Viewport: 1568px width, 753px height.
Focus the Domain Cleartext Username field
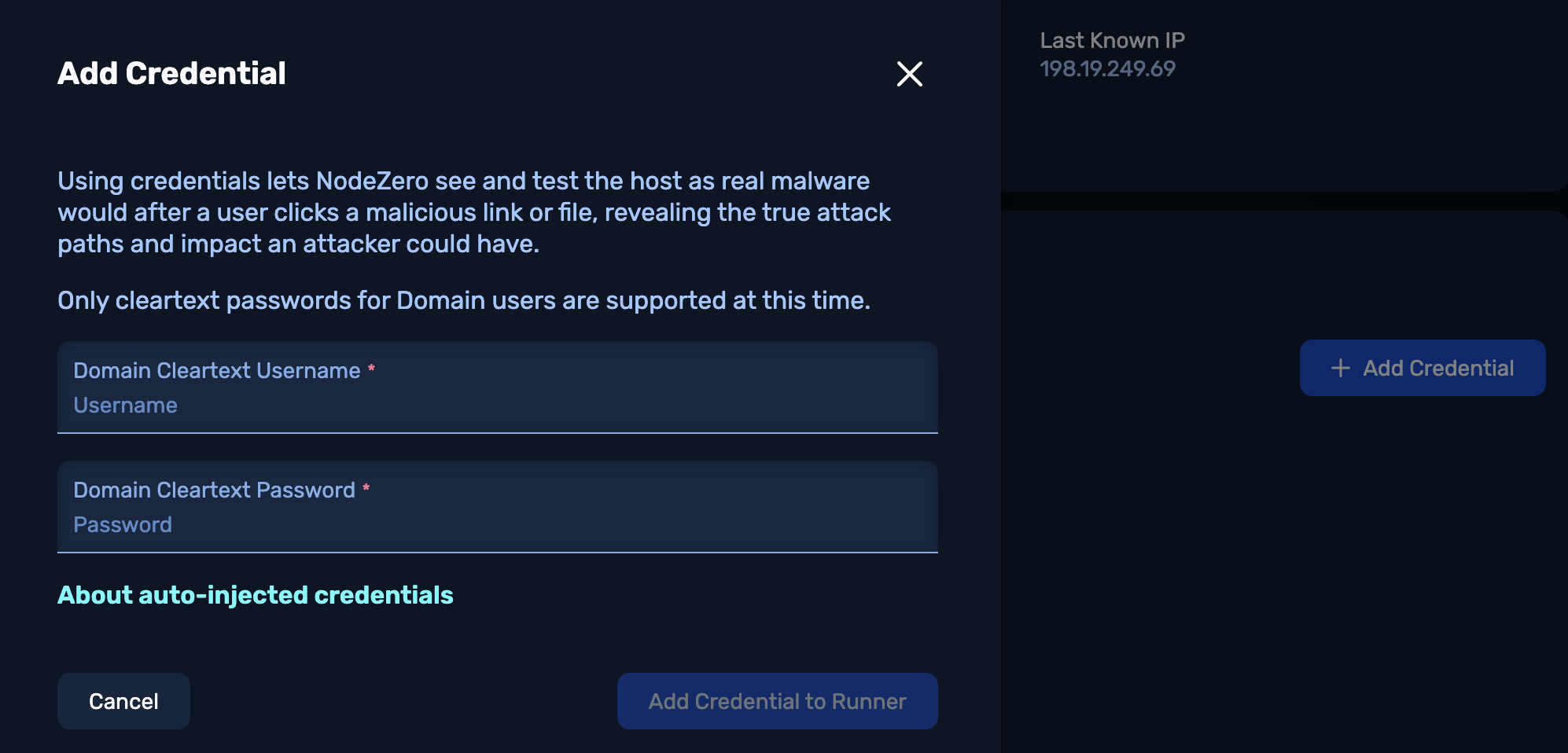pyautogui.click(x=497, y=405)
